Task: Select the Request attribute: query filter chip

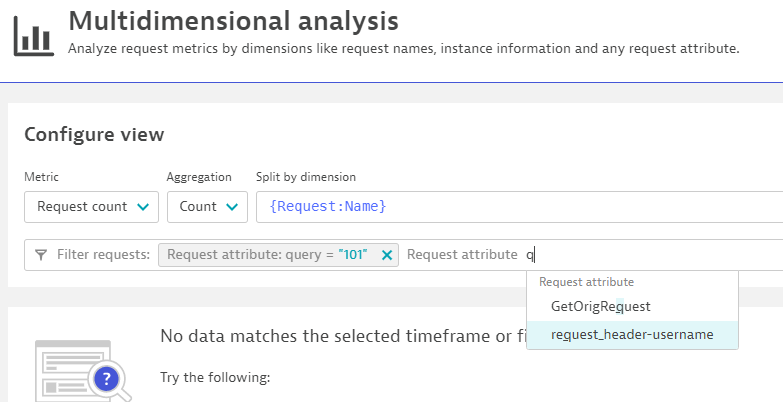Action: point(267,255)
